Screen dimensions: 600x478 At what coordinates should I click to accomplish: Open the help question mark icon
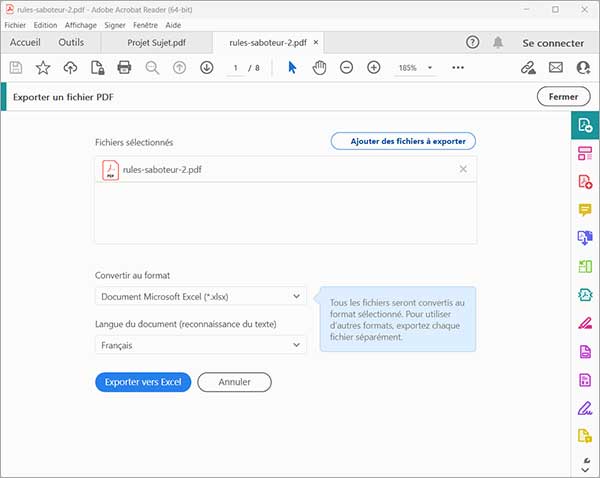coord(473,42)
